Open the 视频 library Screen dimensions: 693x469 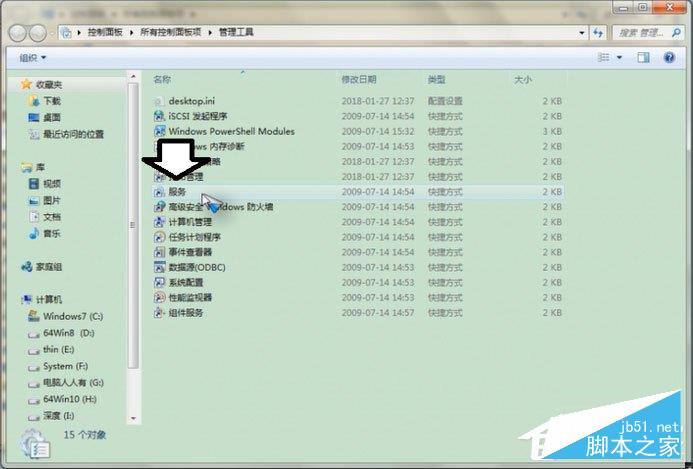pos(52,183)
